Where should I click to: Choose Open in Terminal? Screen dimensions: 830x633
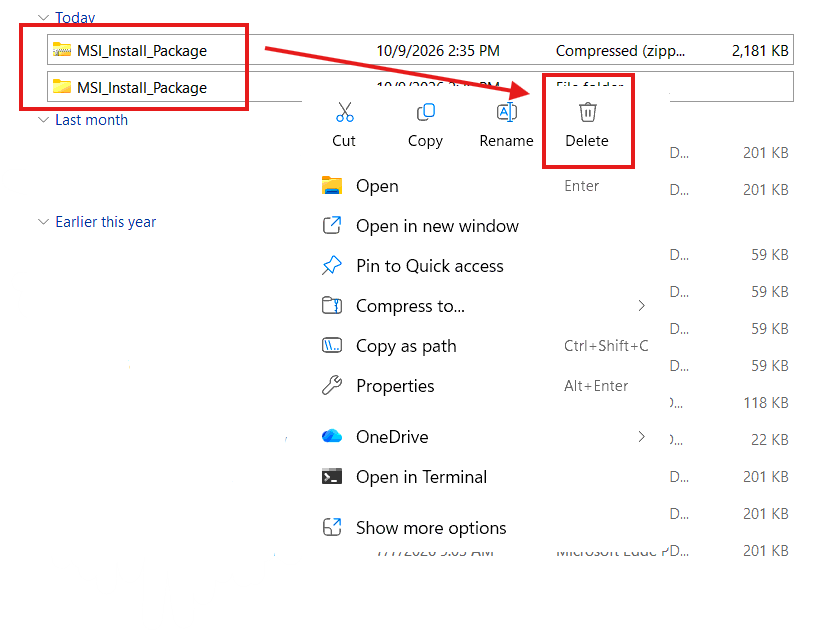[x=421, y=477]
